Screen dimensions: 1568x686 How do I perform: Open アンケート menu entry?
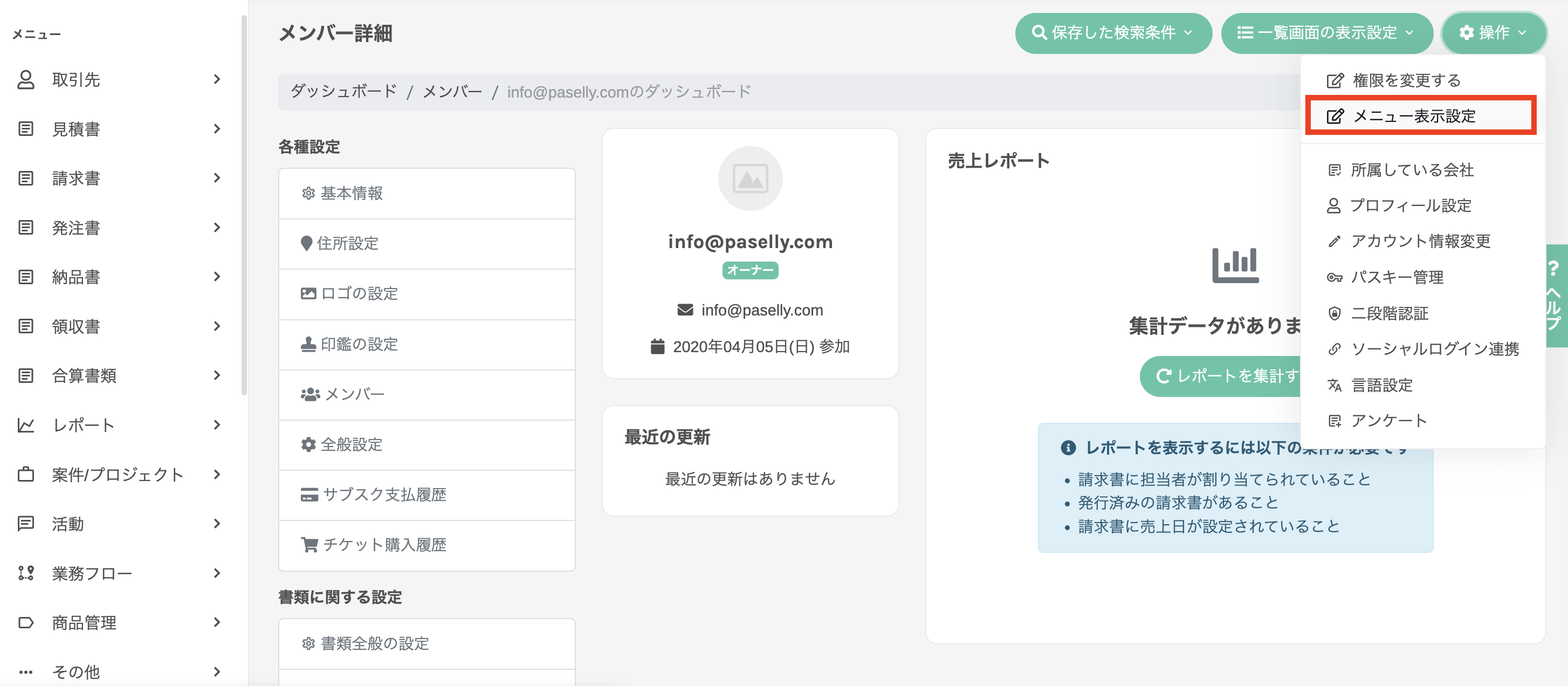1422,421
